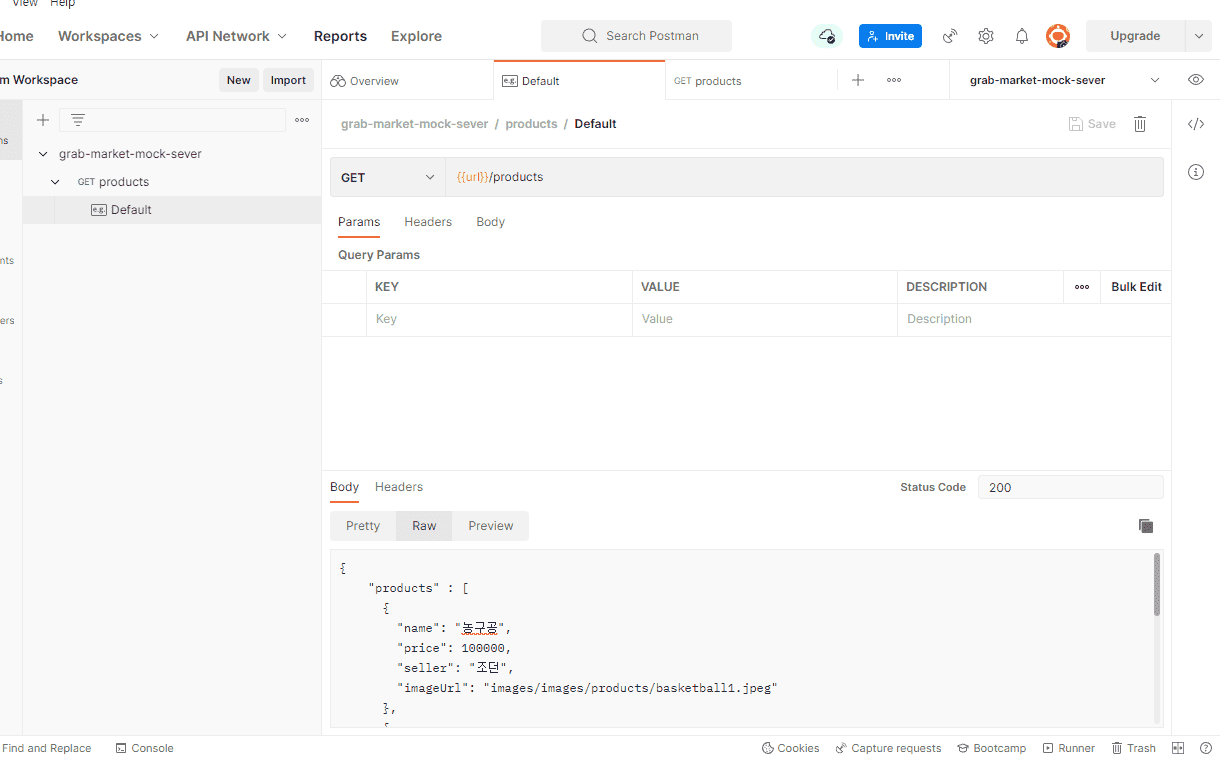Screen dimensions: 1220x759
Task: Click the sync status cloud icon
Action: tap(827, 36)
